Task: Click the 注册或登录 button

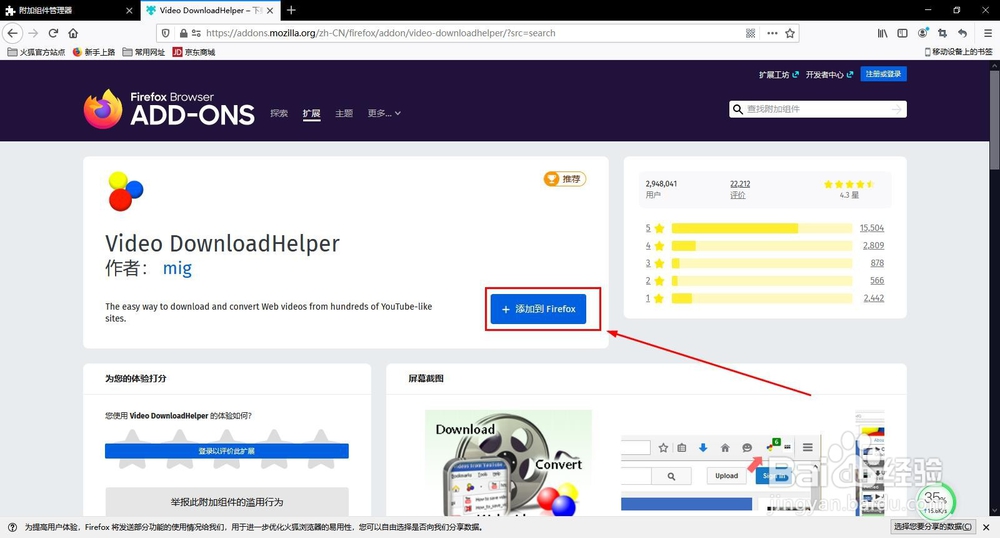Action: coord(883,74)
